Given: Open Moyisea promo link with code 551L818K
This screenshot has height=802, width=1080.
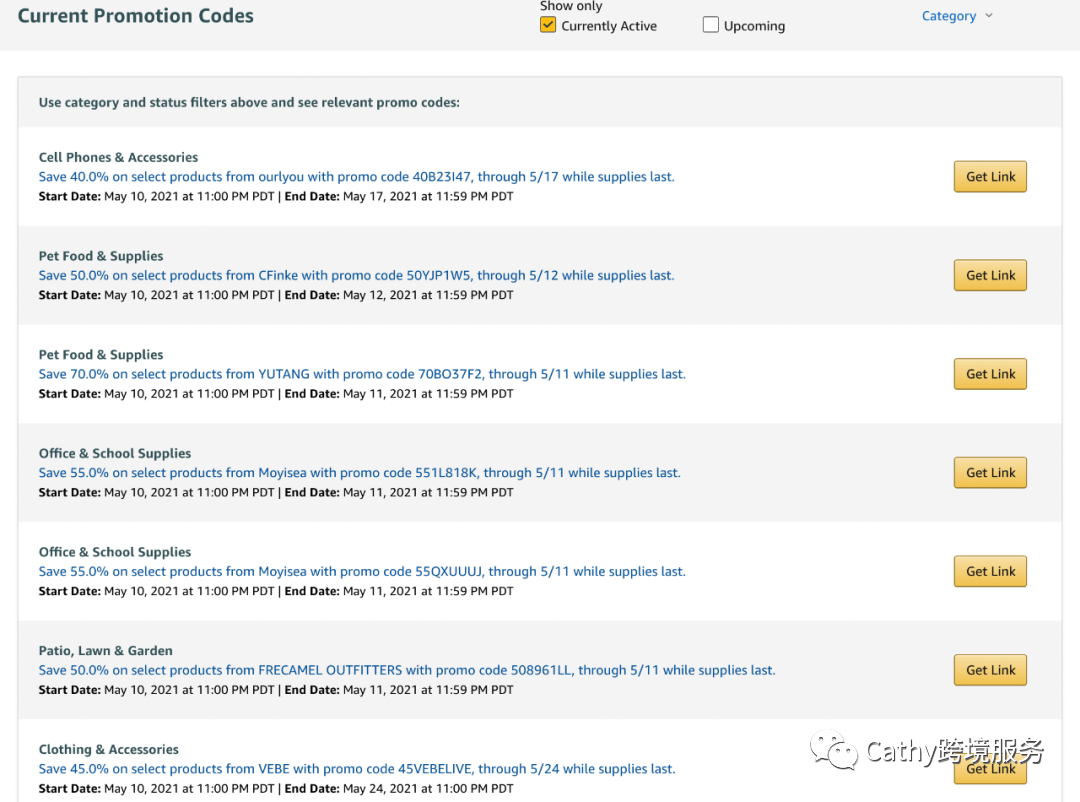Looking at the screenshot, I should (359, 473).
